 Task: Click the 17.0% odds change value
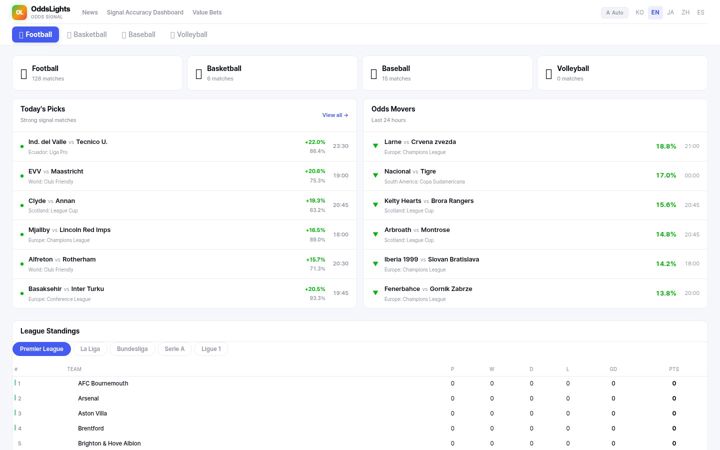[666, 175]
